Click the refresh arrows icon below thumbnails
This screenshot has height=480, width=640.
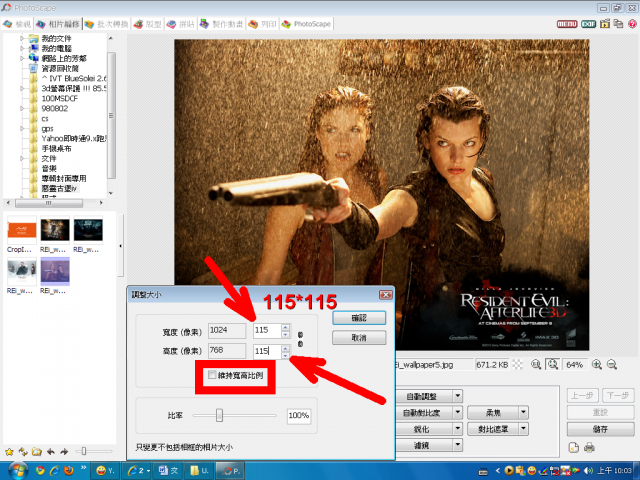point(23,452)
